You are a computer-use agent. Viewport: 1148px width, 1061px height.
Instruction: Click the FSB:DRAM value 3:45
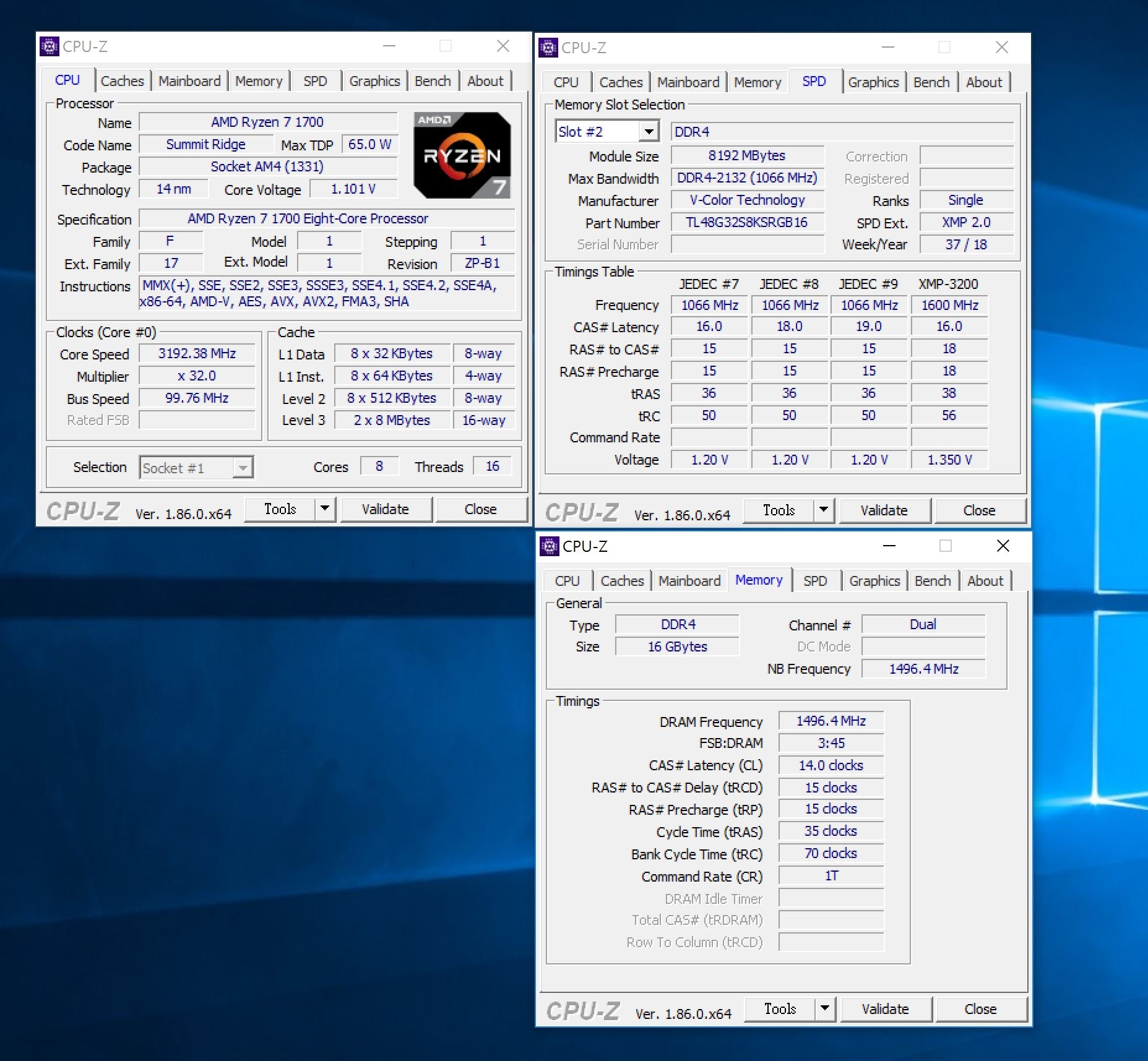click(831, 743)
